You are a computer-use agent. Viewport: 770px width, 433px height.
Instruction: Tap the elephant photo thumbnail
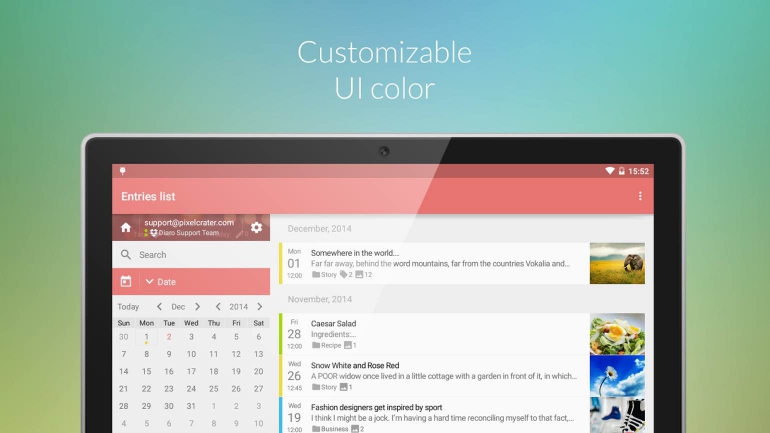(617, 263)
